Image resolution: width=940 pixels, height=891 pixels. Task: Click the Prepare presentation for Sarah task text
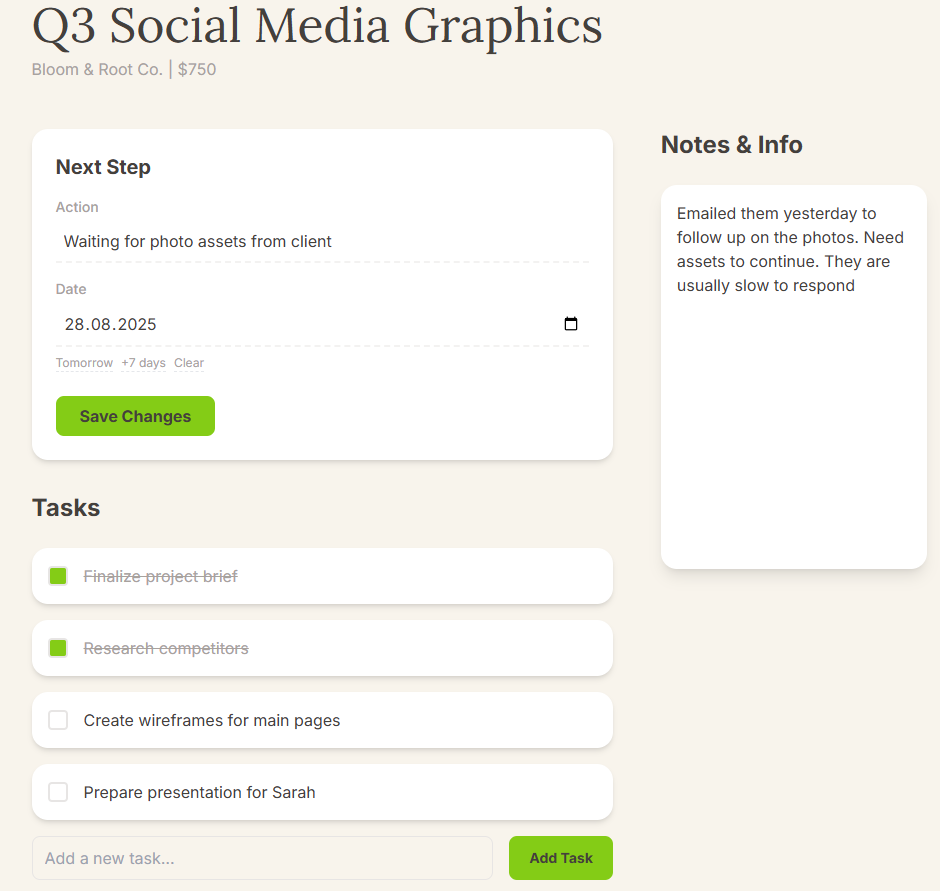(199, 792)
